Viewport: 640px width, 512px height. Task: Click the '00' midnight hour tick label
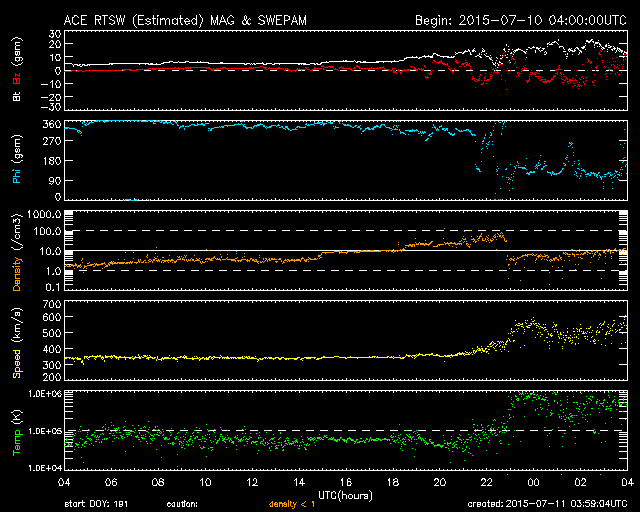533,483
